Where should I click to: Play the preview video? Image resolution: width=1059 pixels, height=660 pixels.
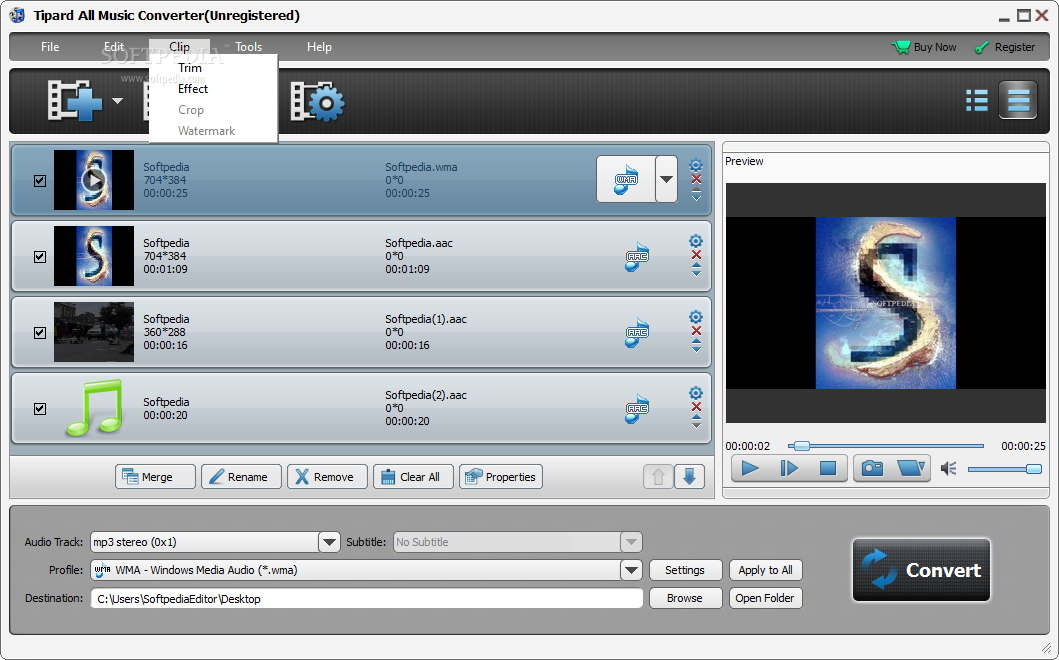click(x=750, y=468)
